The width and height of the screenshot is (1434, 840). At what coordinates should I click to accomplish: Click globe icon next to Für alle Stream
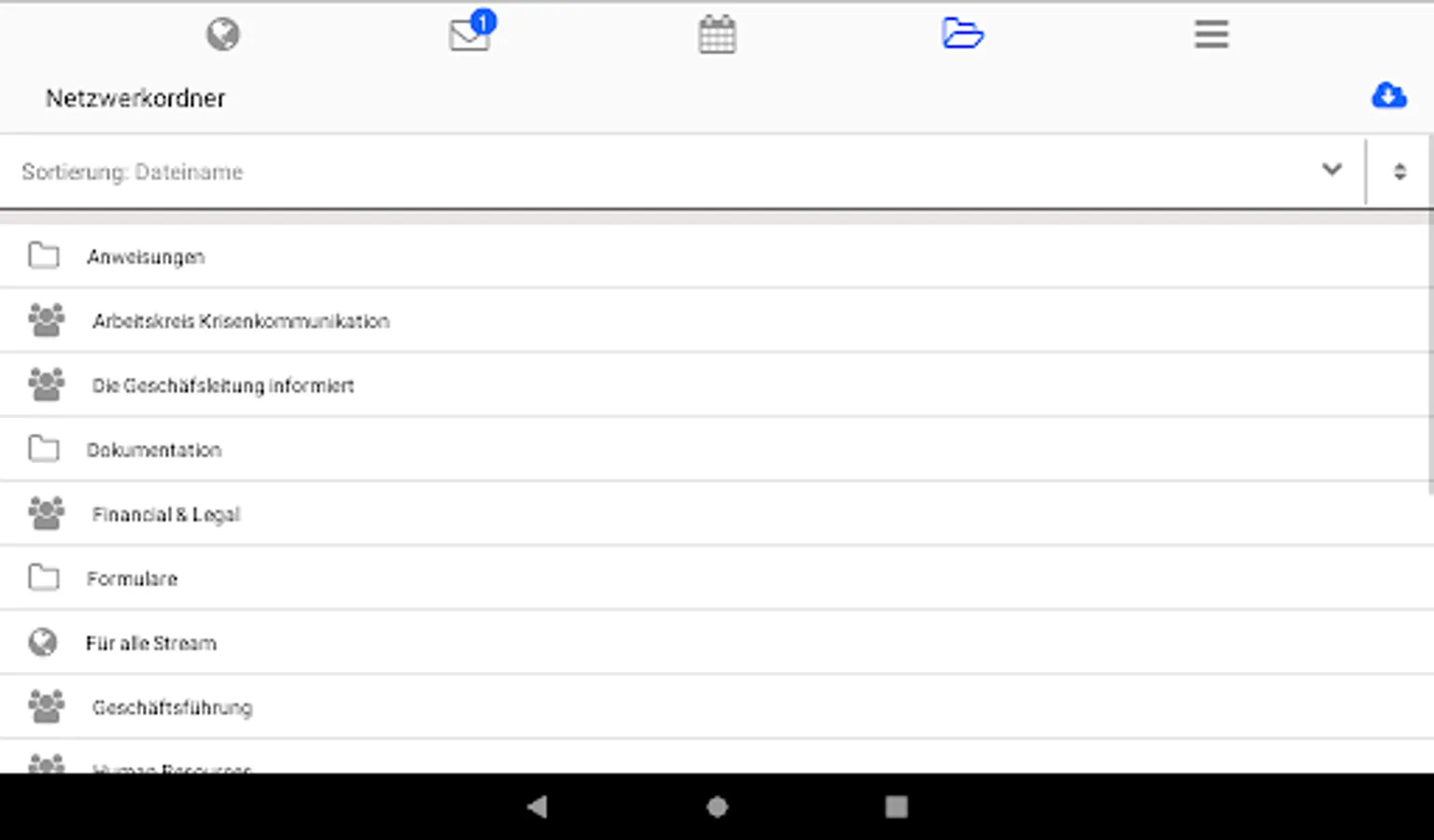[43, 642]
